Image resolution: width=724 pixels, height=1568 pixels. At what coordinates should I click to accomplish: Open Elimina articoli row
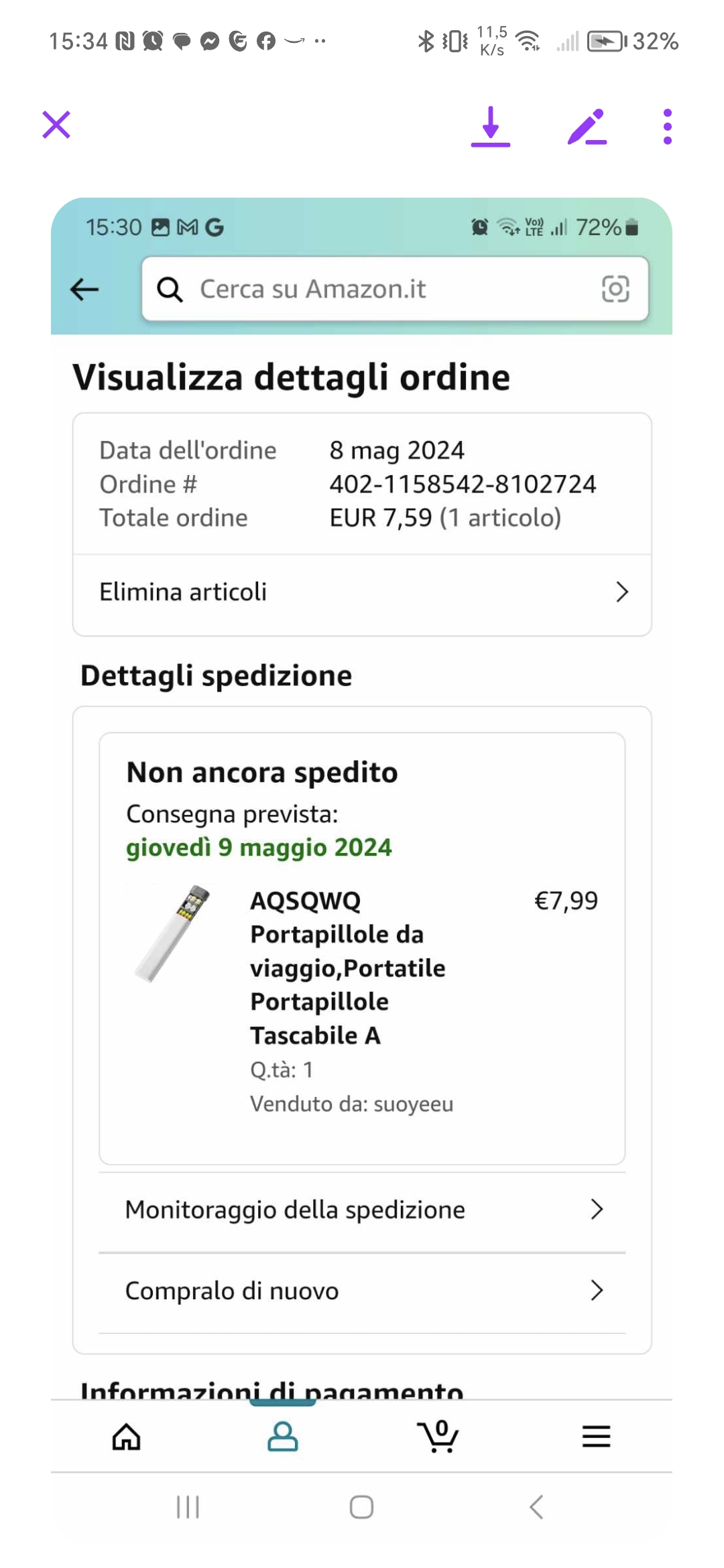[x=362, y=592]
